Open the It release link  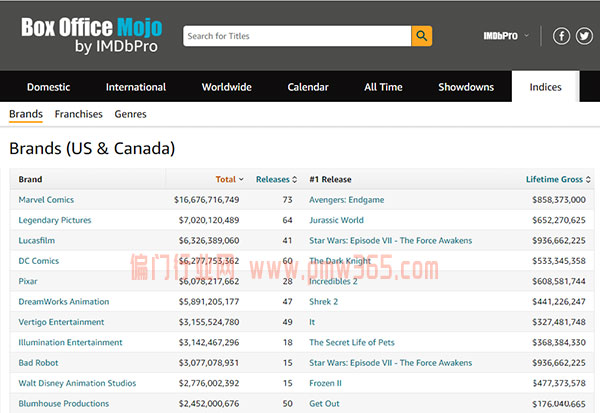click(x=312, y=322)
